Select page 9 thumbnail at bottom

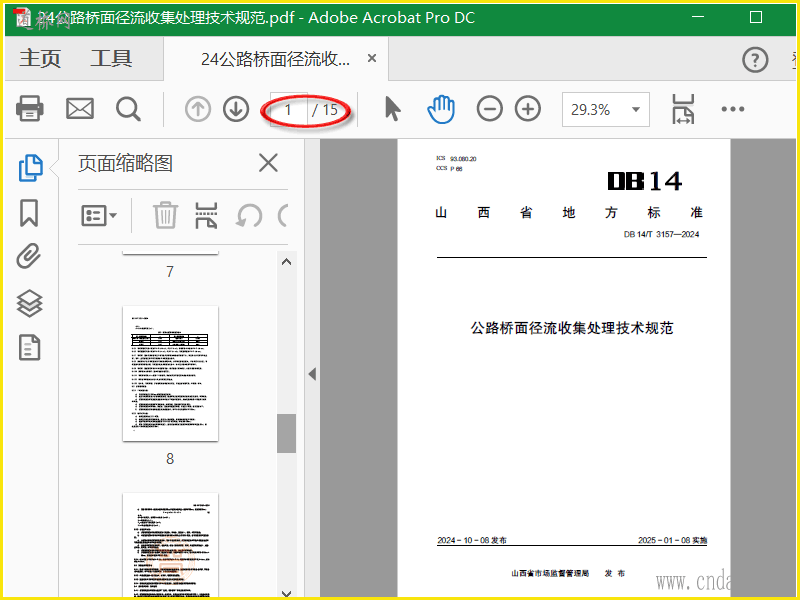(170, 545)
